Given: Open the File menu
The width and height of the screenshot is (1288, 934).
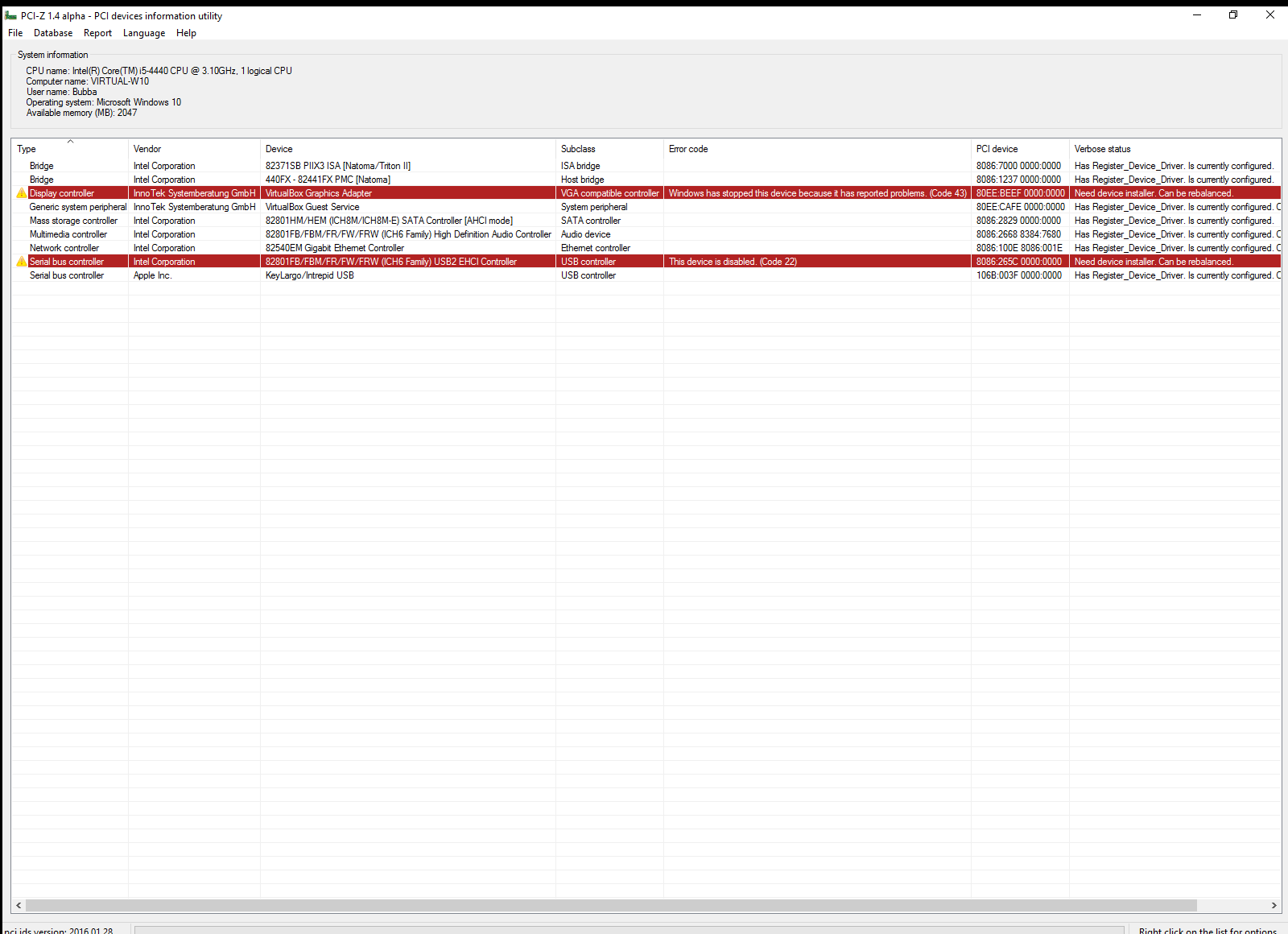Looking at the screenshot, I should (x=15, y=33).
